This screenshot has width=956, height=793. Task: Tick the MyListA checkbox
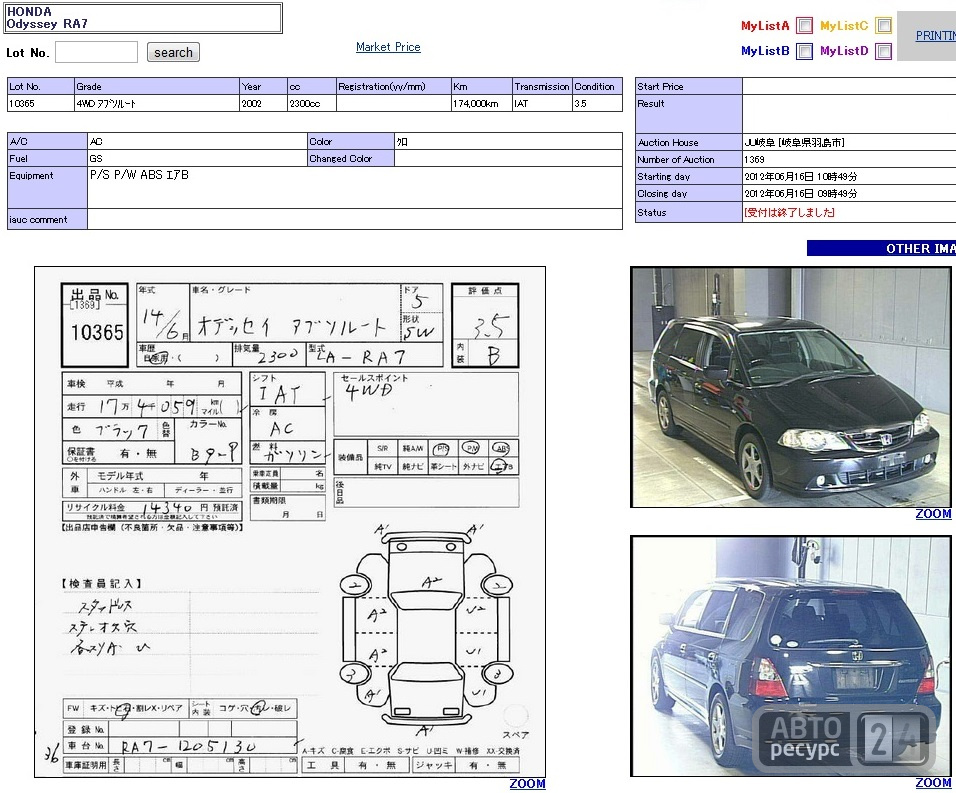805,26
